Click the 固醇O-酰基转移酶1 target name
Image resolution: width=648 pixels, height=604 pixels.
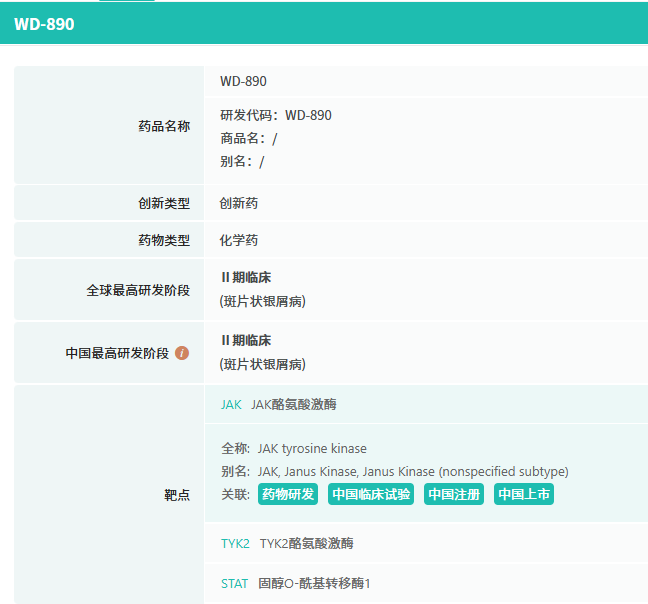tap(314, 583)
